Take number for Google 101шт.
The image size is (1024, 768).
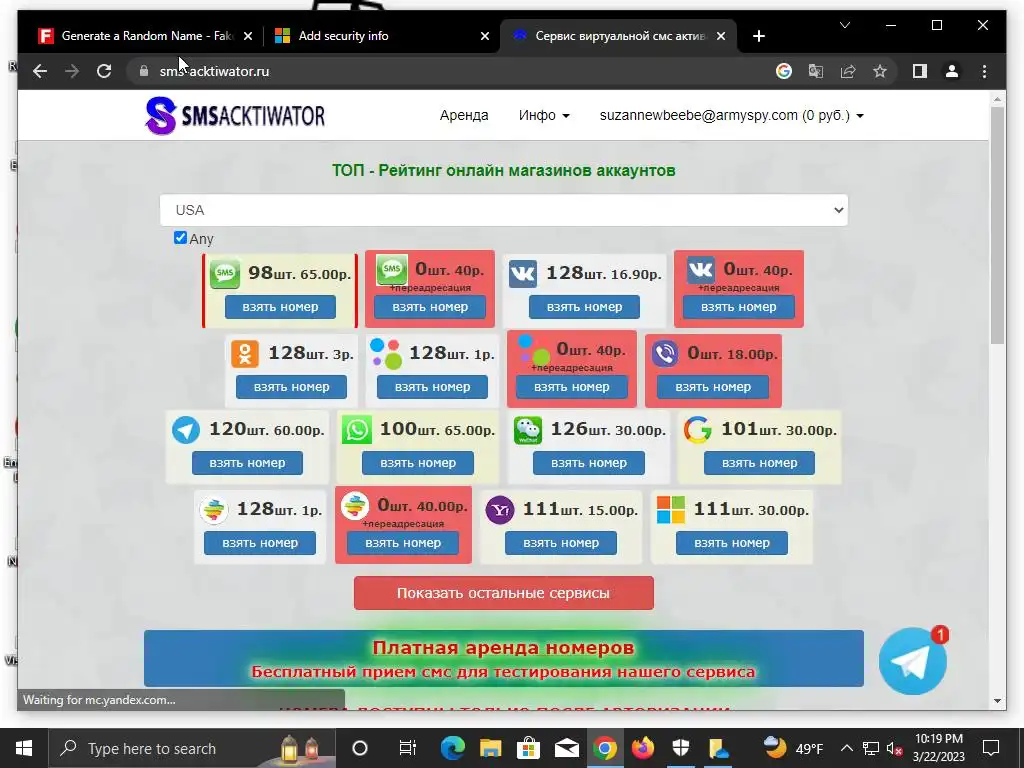click(x=759, y=463)
